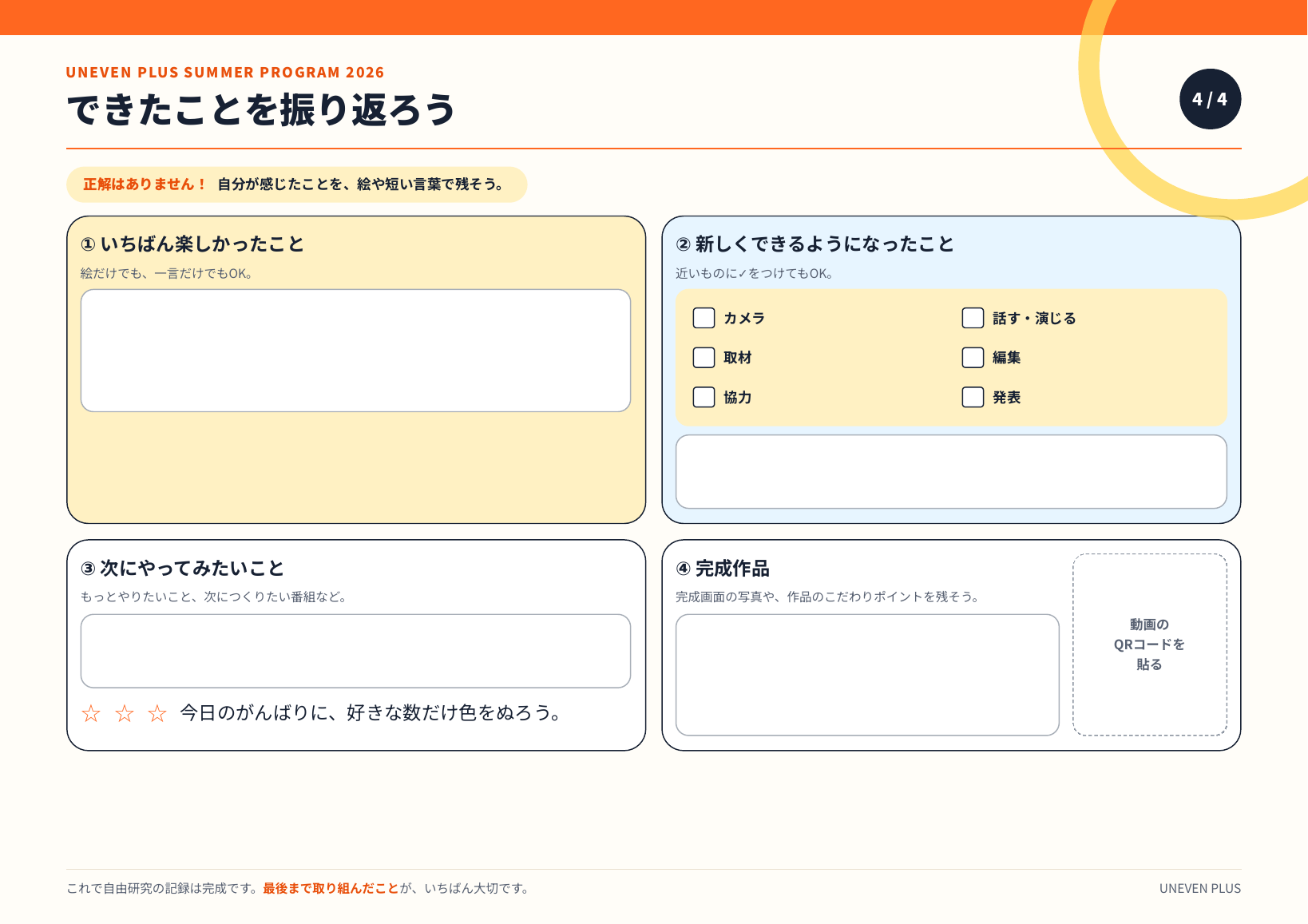Image resolution: width=1308 pixels, height=924 pixels.
Task: Click the answer box under 次にやってみたいこと
Action: pyautogui.click(x=355, y=651)
